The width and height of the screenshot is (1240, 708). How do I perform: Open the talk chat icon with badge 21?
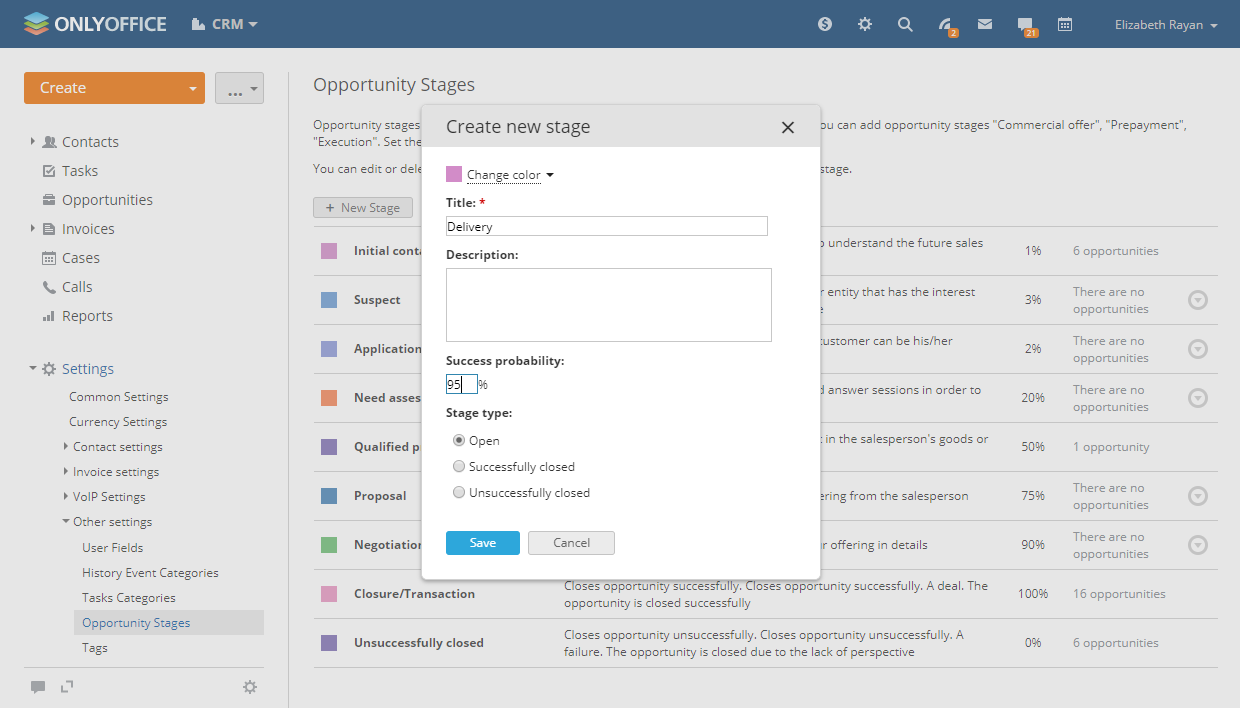(x=1025, y=25)
